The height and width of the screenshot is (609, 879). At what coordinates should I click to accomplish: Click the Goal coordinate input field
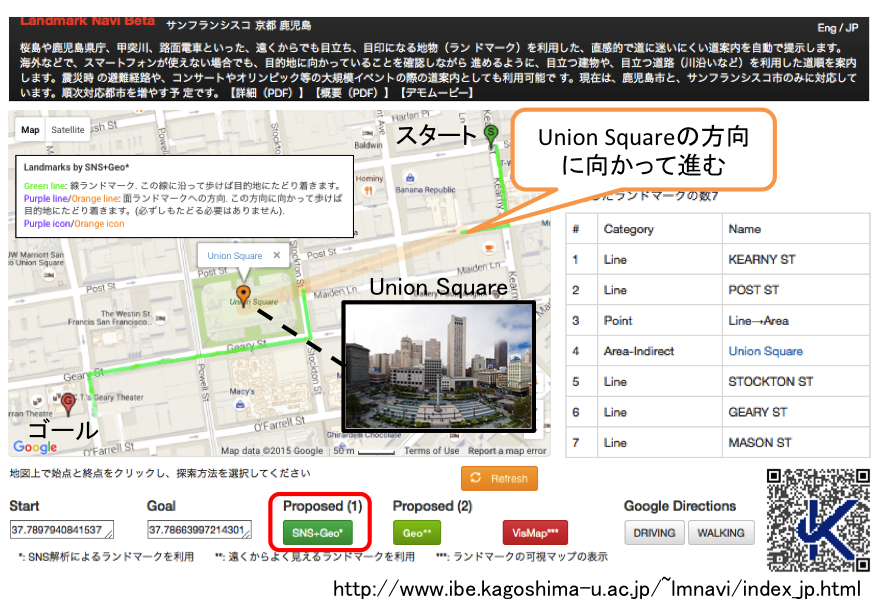click(199, 530)
